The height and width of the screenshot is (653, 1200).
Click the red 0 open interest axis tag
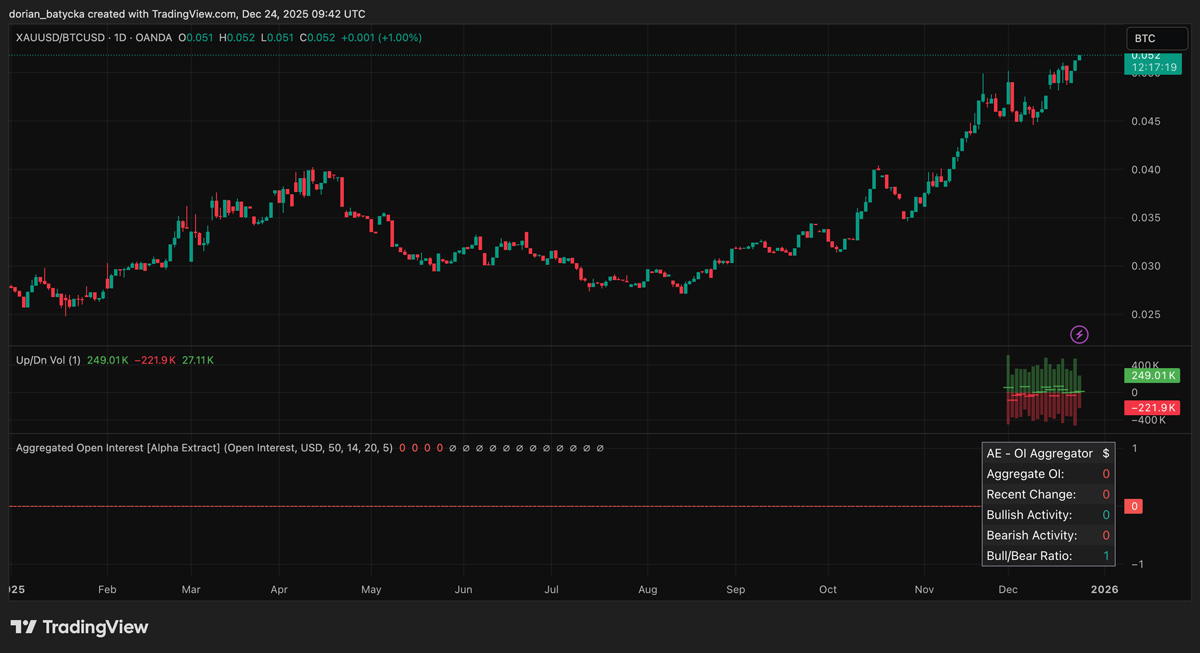(x=1134, y=507)
